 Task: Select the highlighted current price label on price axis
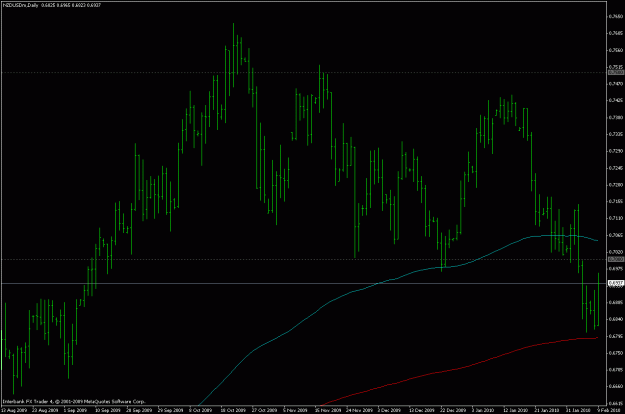tap(616, 283)
